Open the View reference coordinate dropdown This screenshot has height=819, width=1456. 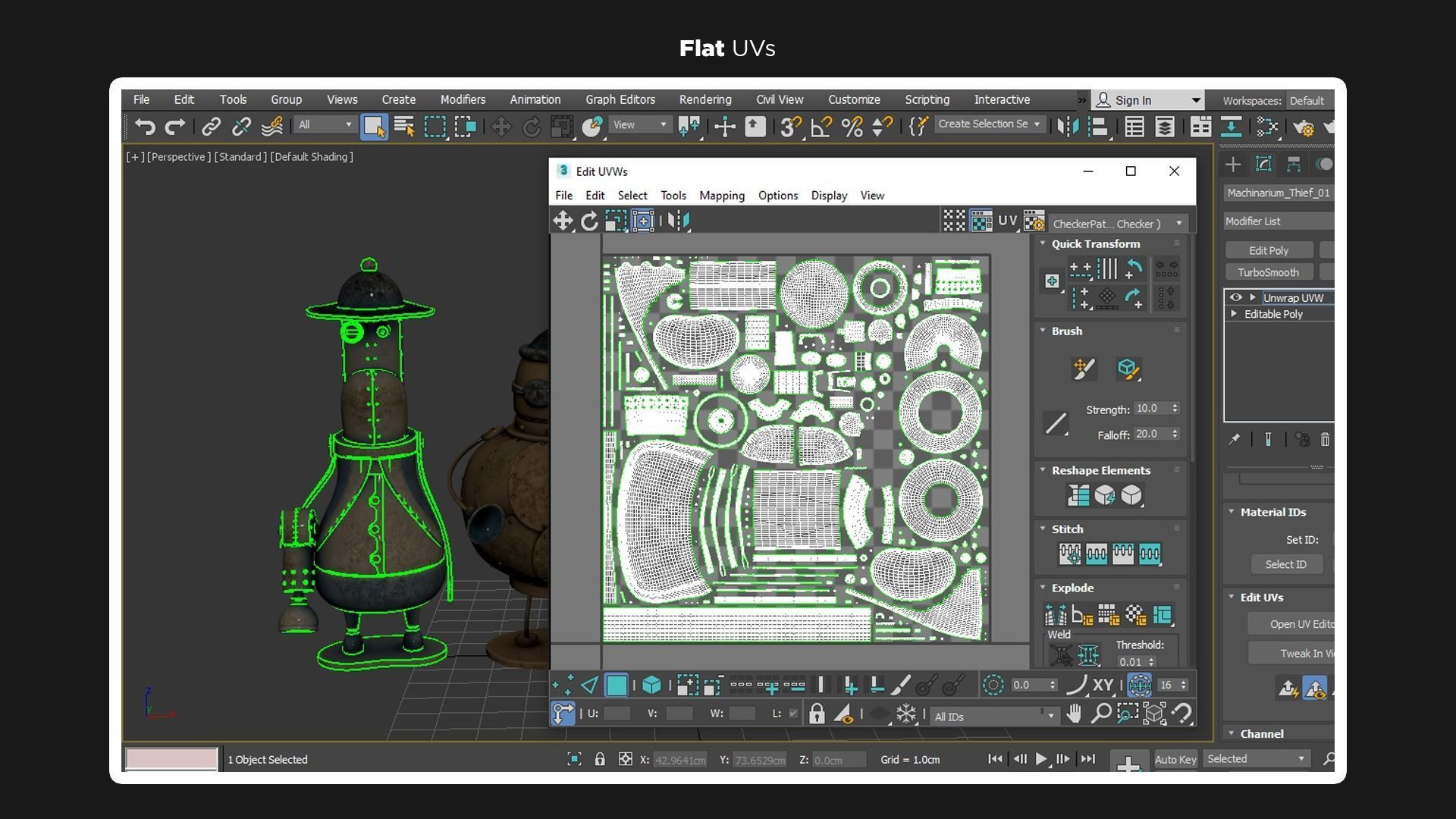tap(639, 124)
